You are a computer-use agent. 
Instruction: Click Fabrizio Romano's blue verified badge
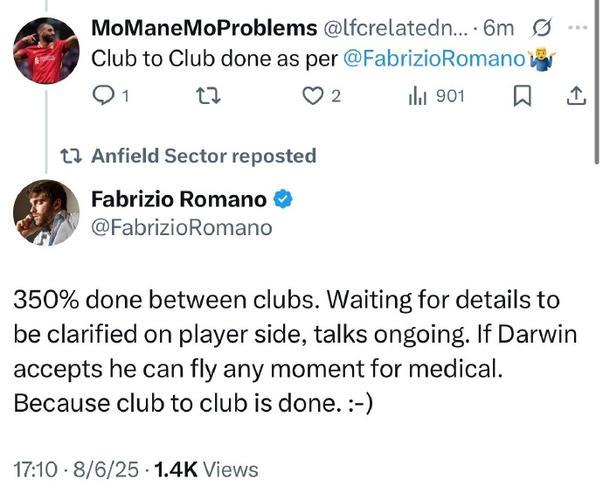[x=283, y=198]
